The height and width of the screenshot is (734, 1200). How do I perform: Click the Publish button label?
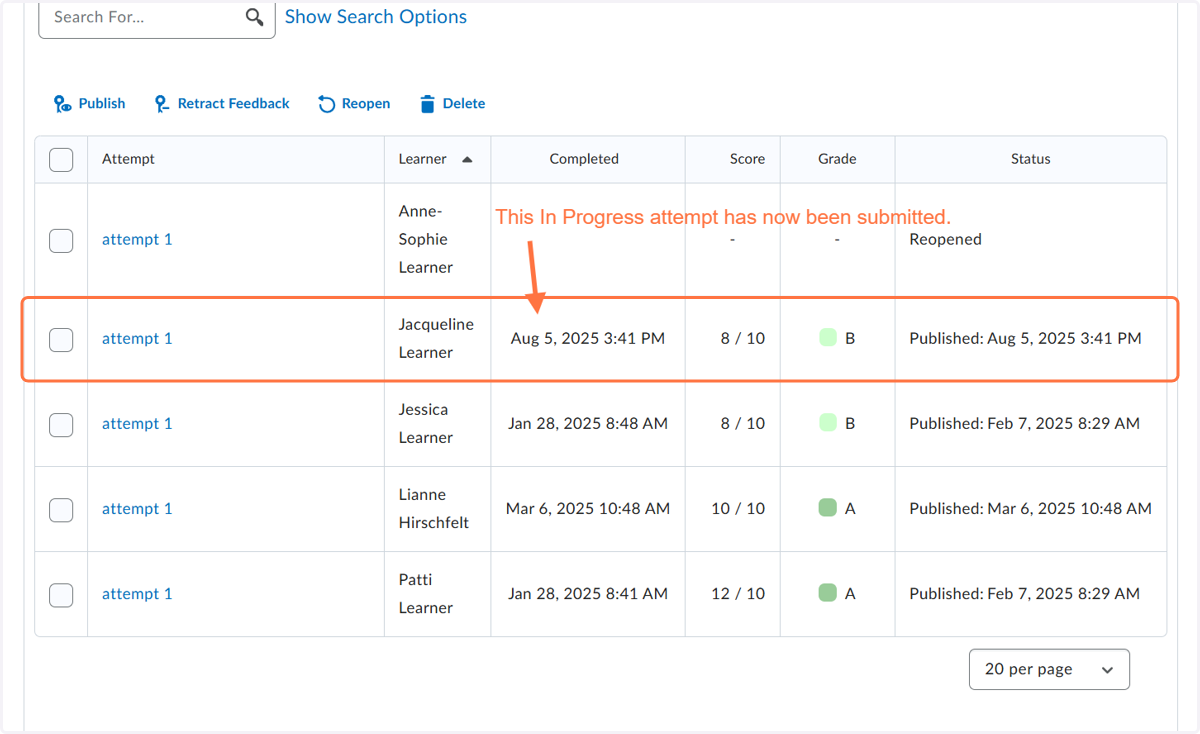point(102,104)
